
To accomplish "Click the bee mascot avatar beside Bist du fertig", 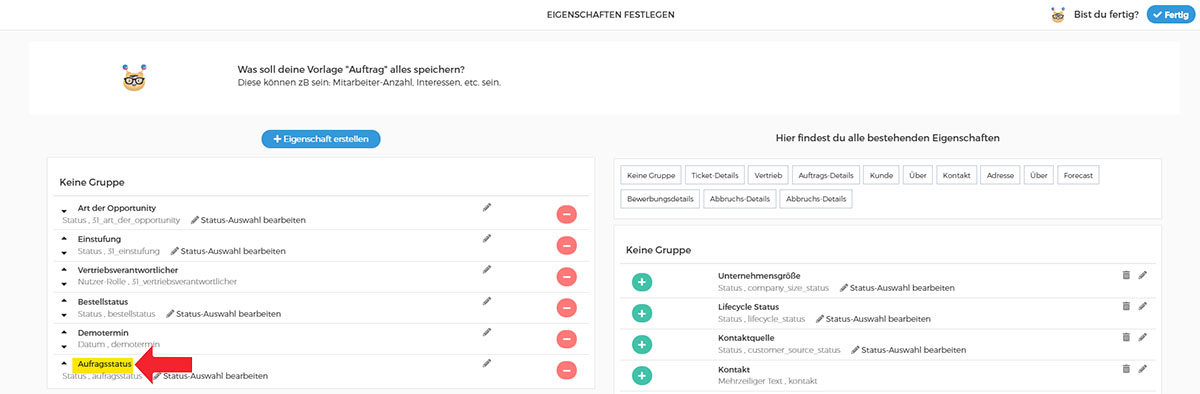I will click(x=1058, y=15).
